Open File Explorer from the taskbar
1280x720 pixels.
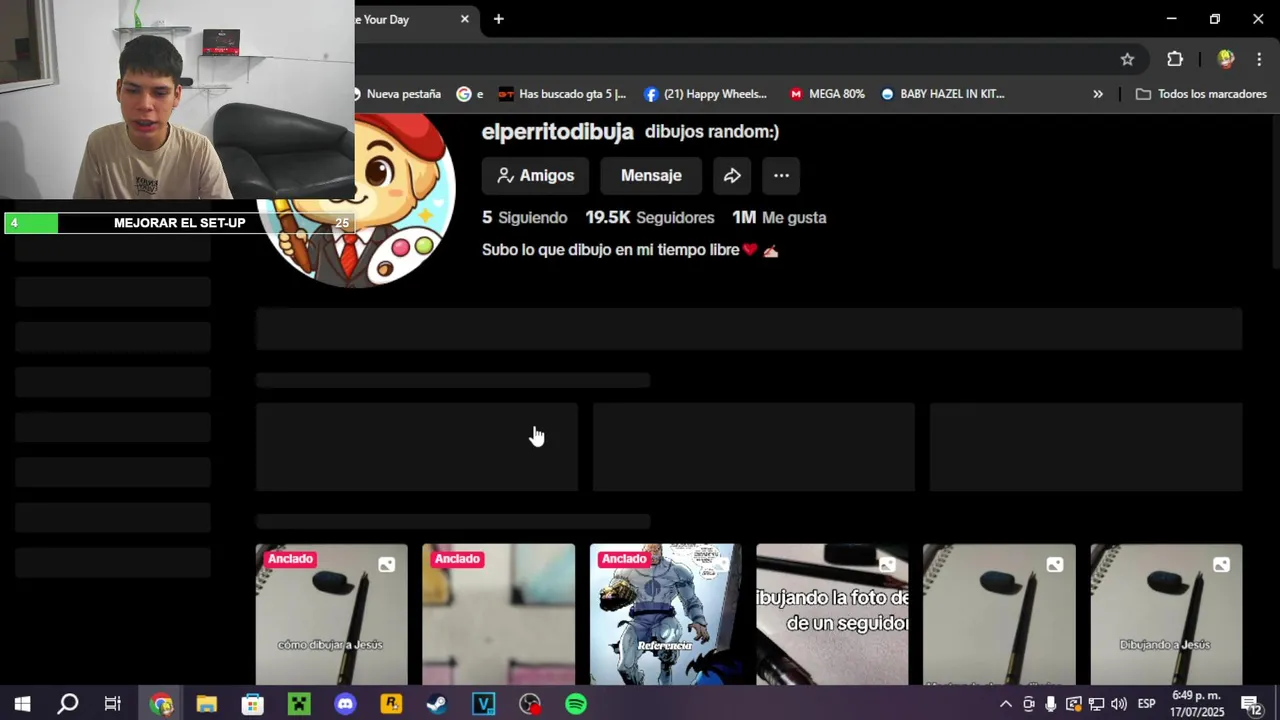[207, 704]
